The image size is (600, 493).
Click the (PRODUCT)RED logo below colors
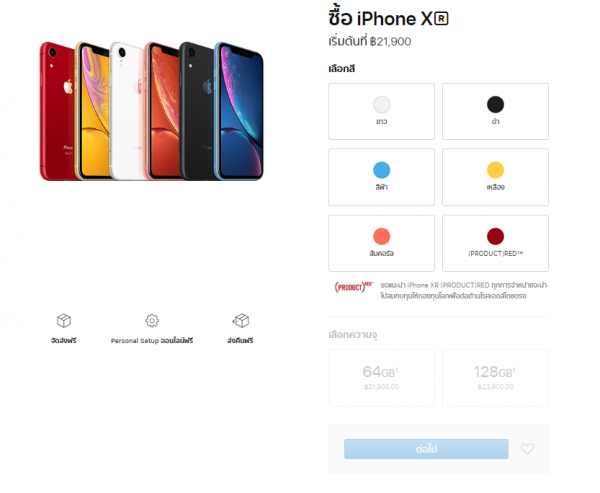tap(354, 287)
